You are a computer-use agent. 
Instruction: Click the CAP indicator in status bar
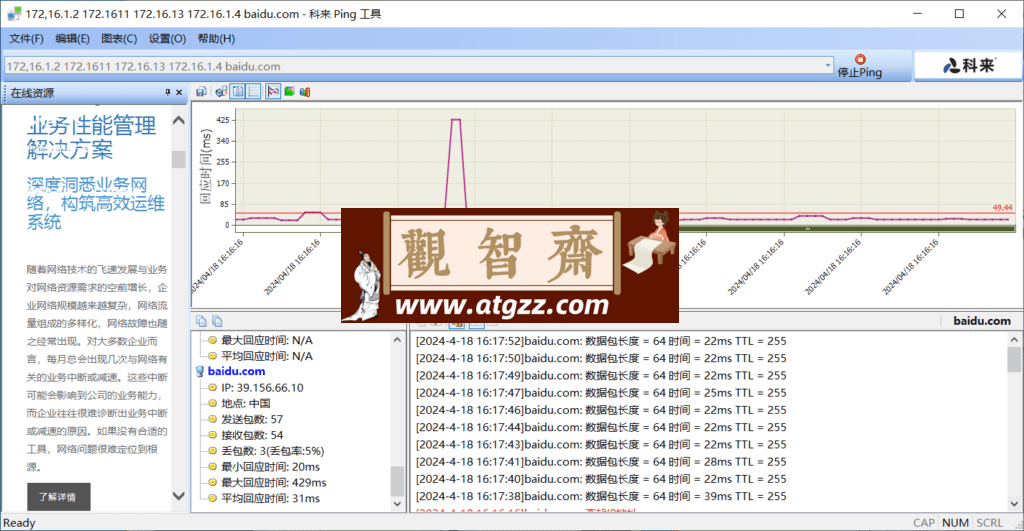tap(923, 523)
